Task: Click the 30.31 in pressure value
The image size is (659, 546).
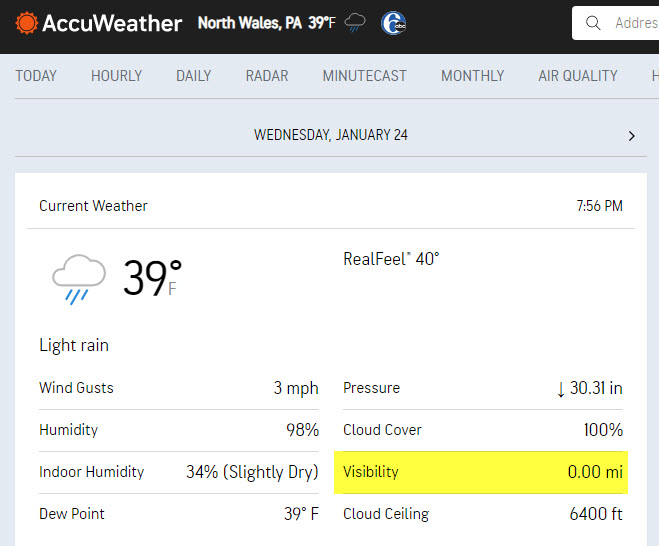Action: (x=596, y=388)
